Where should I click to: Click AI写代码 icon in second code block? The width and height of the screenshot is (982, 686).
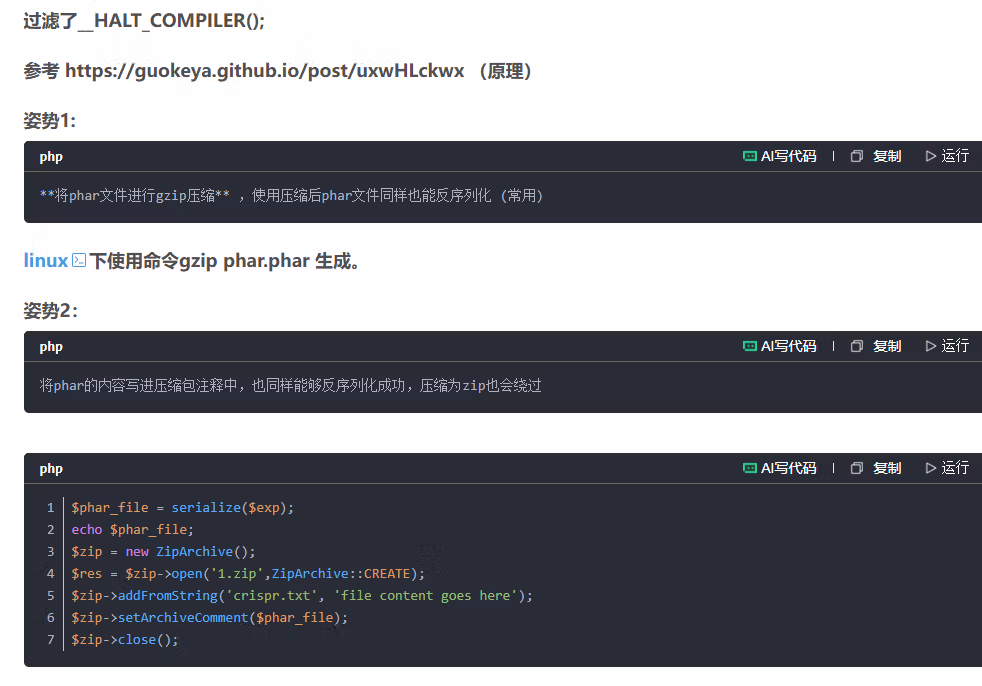(749, 346)
